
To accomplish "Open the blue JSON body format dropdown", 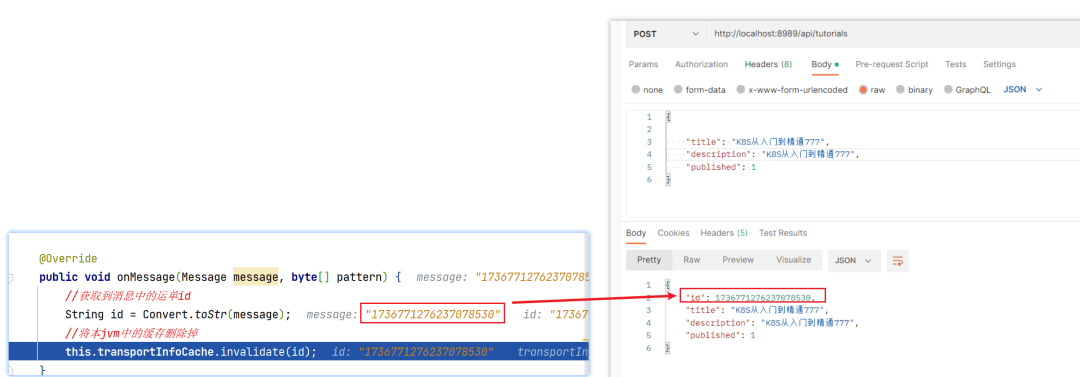I will pos(1023,90).
